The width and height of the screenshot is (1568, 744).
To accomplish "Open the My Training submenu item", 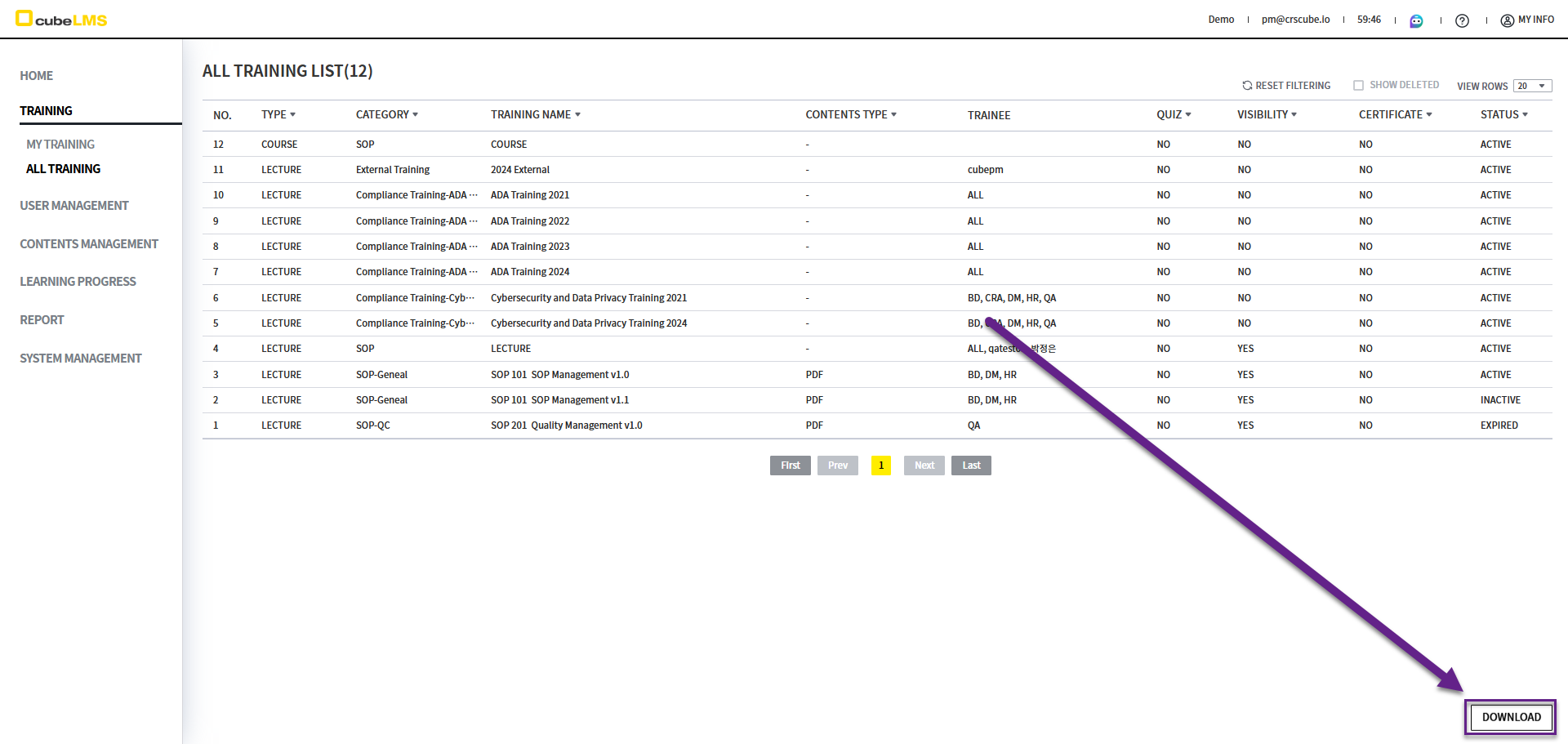I will pyautogui.click(x=60, y=145).
